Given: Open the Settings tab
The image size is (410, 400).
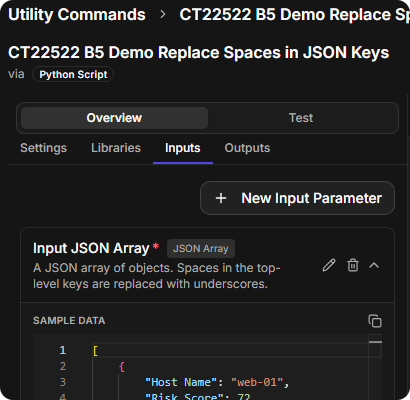Looking at the screenshot, I should tap(43, 148).
